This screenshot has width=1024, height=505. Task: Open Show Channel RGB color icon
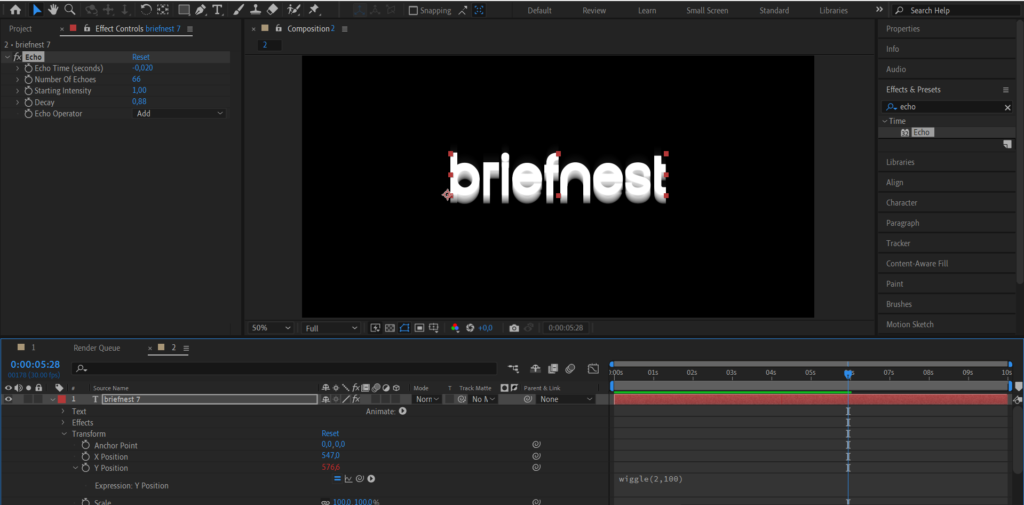[455, 328]
